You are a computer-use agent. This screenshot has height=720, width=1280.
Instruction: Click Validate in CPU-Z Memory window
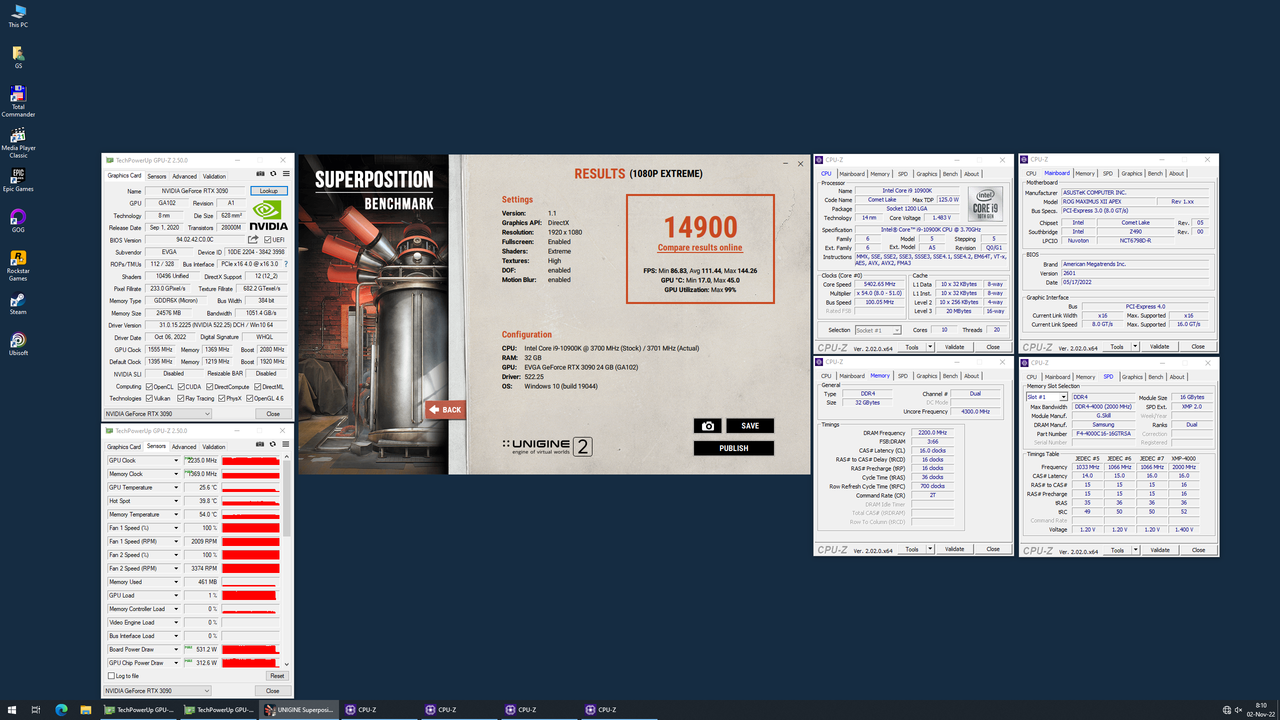pos(955,549)
